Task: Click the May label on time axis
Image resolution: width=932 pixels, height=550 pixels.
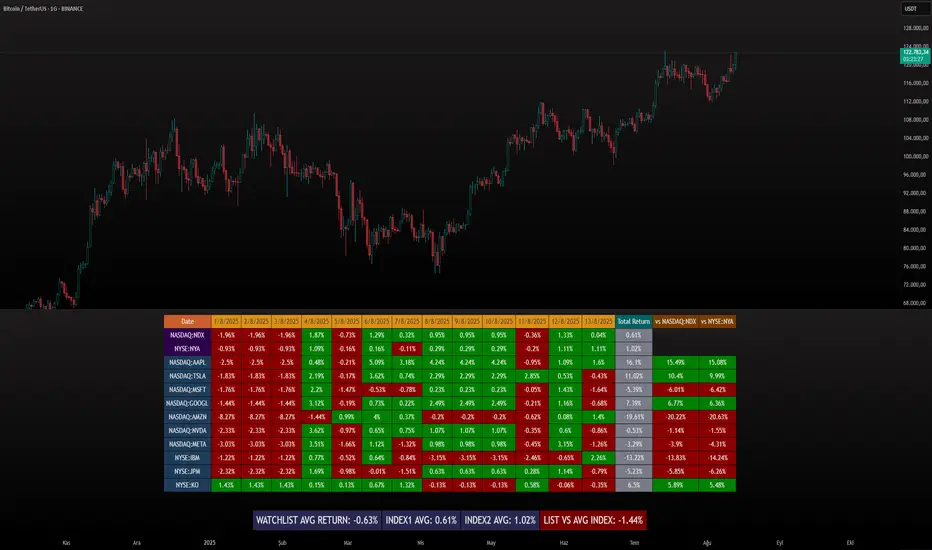Action: [x=491, y=543]
